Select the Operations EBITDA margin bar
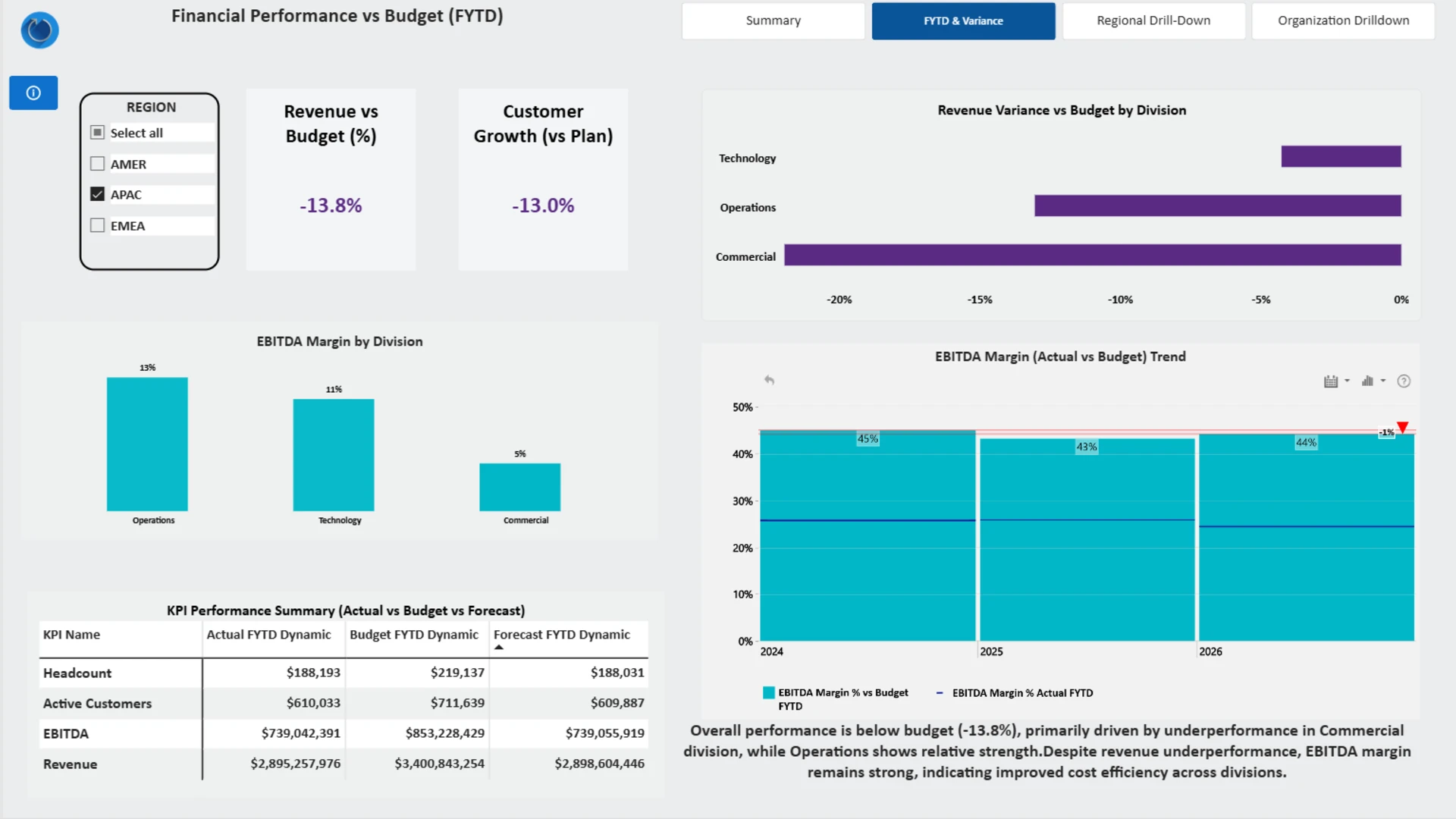 (x=147, y=444)
